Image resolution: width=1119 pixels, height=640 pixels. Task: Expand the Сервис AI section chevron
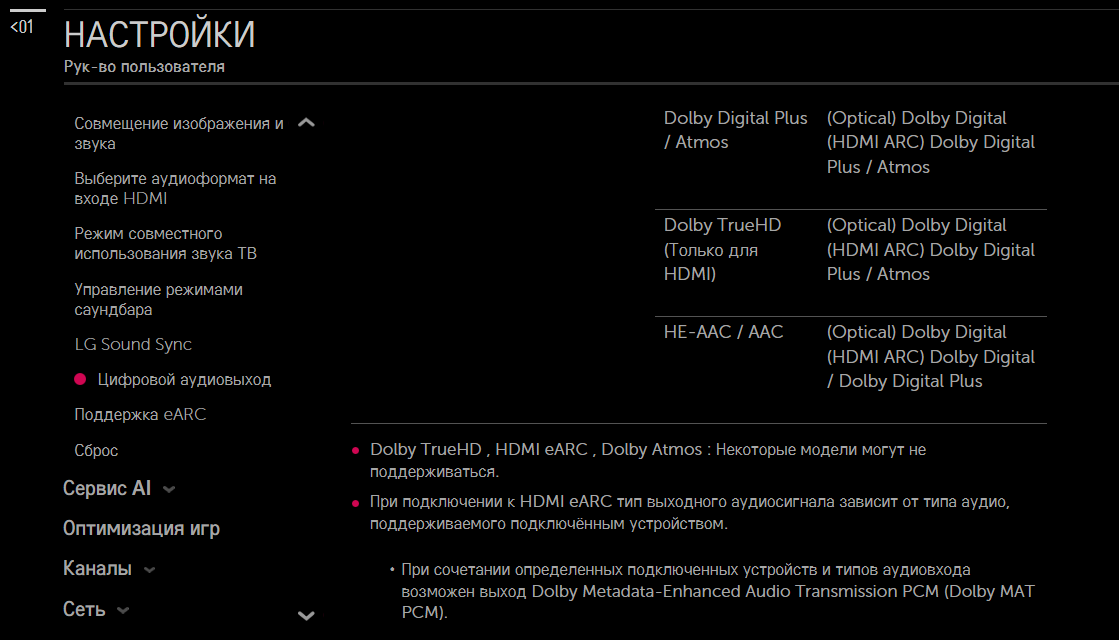tap(169, 490)
